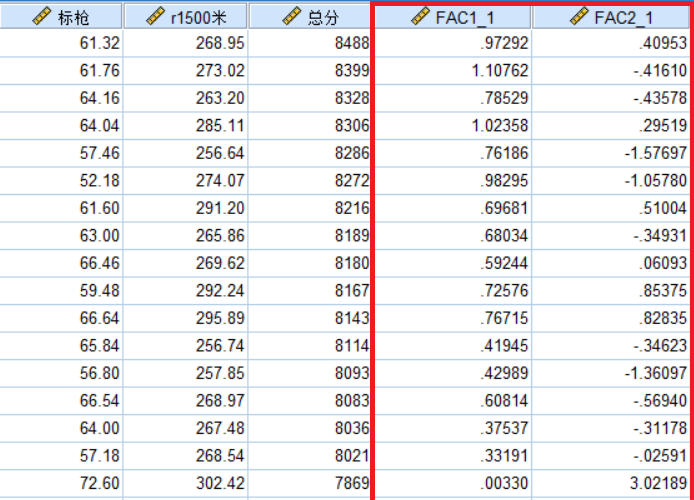Click the scale ruler icon beside 总分

[291, 17]
